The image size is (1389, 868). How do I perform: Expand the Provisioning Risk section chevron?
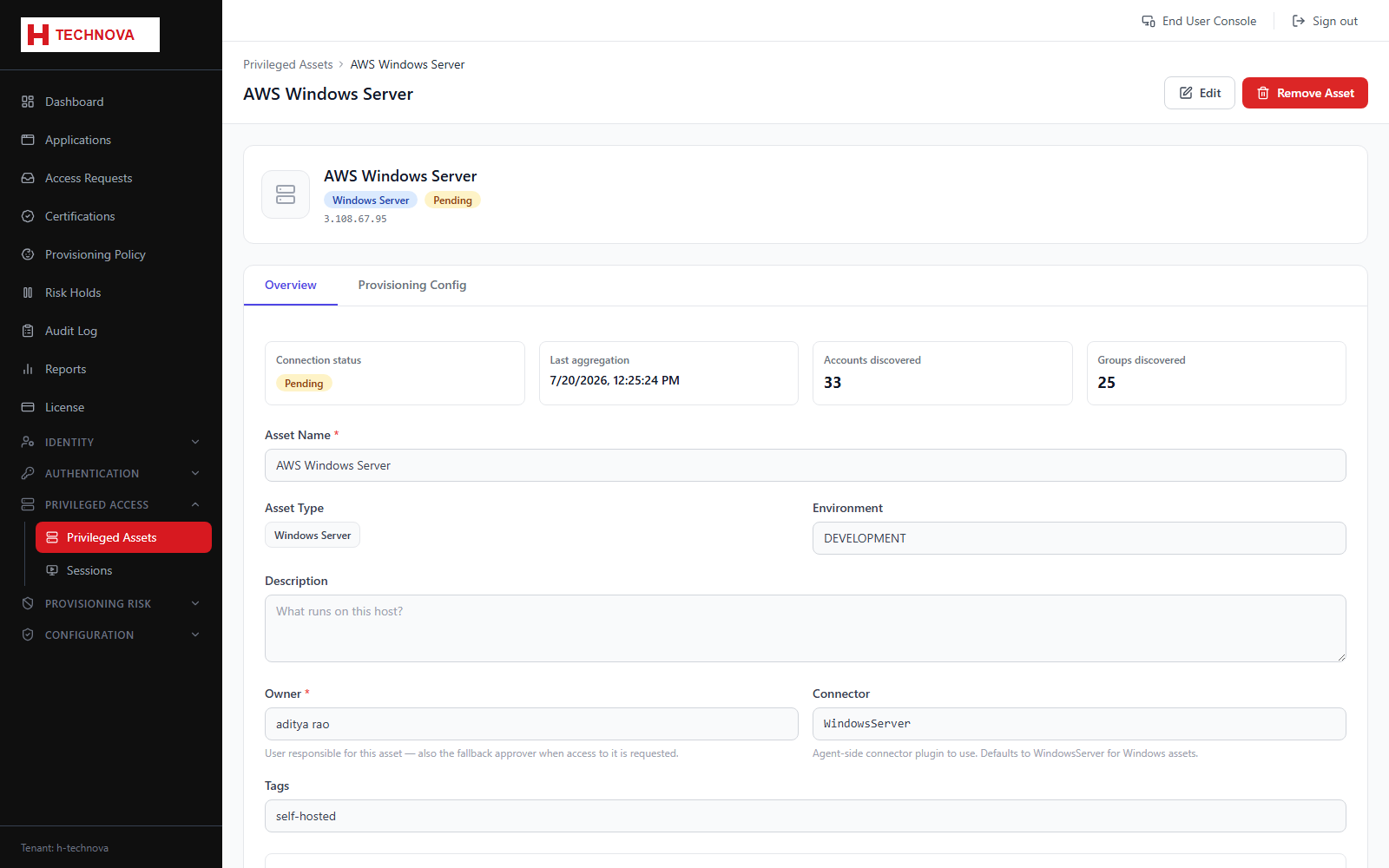(195, 603)
